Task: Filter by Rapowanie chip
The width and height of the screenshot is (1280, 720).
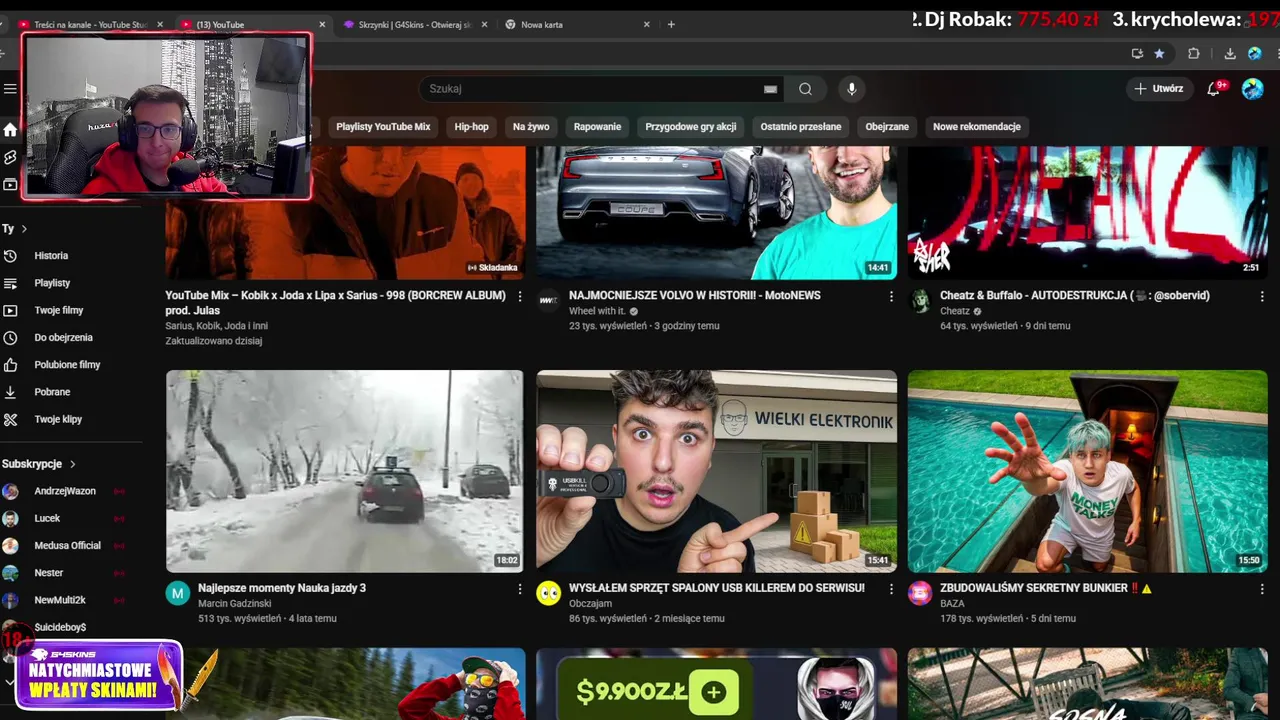Action: click(597, 127)
